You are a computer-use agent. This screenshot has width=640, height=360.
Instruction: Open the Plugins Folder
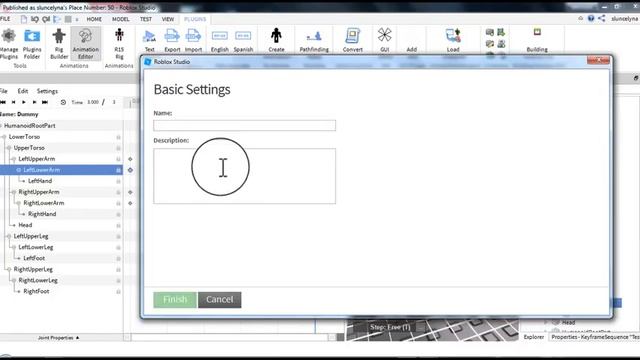(32, 44)
